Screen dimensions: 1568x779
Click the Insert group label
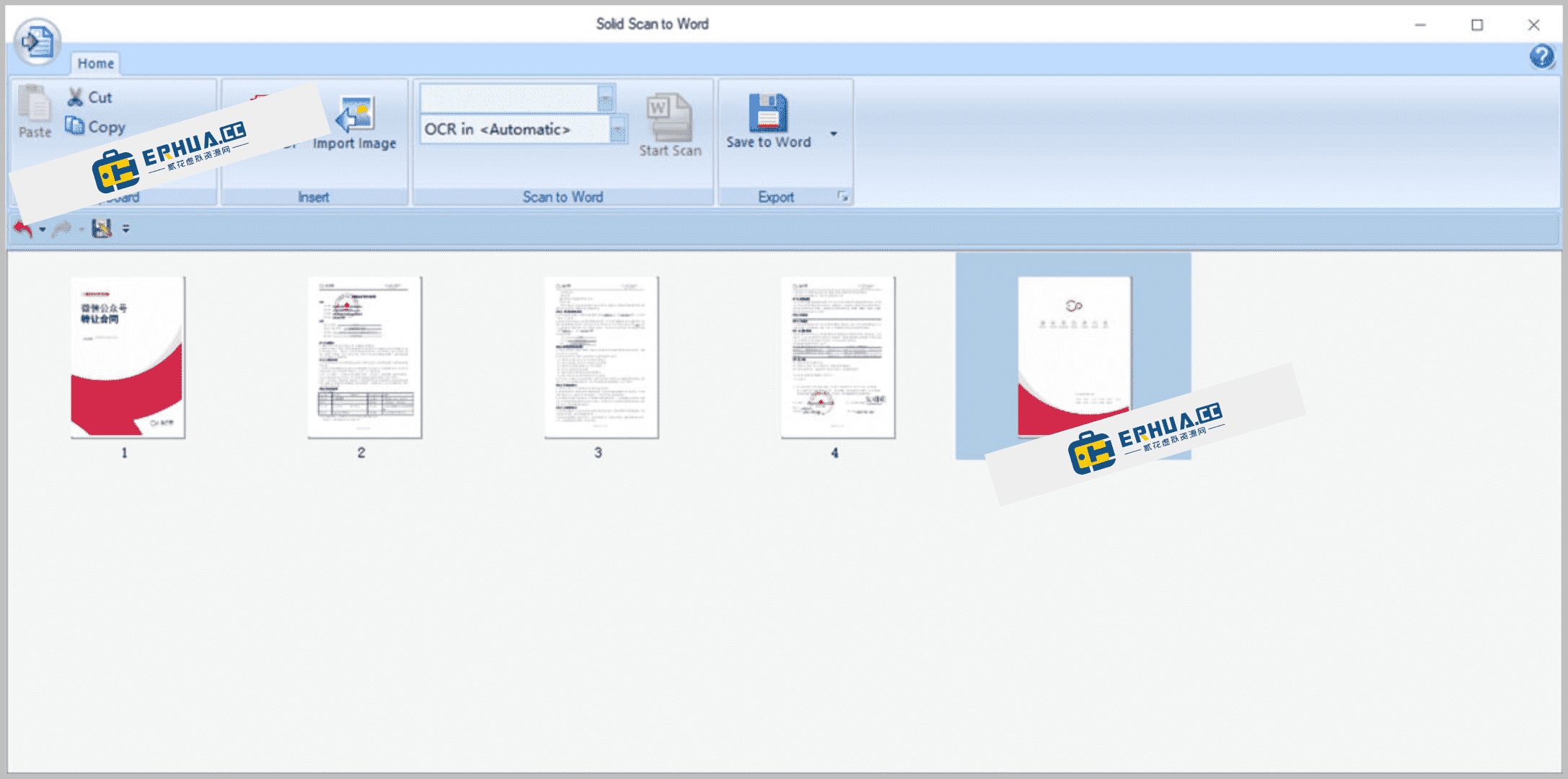click(x=314, y=197)
